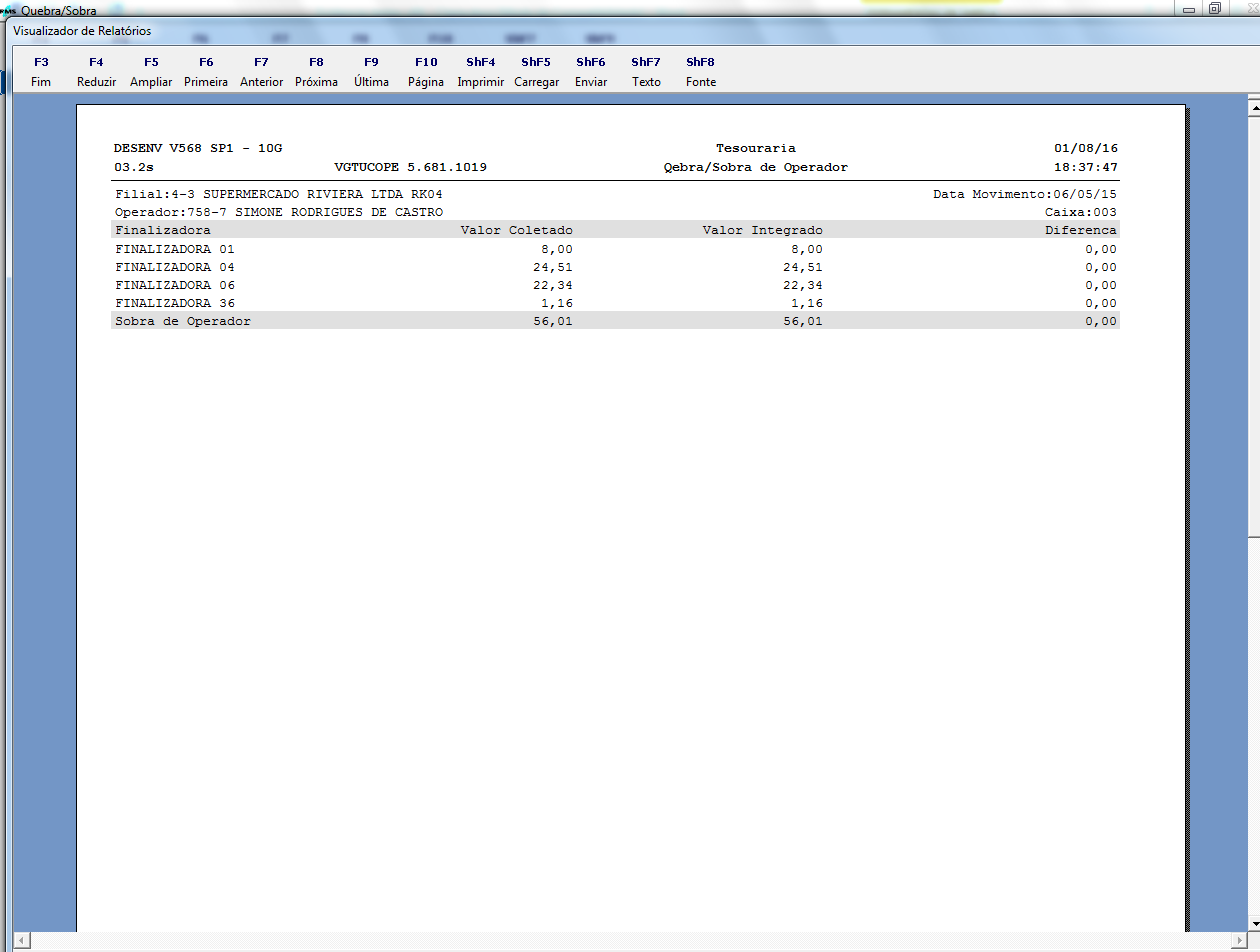1260x952 pixels.
Task: Click the Valor Coletado column header
Action: point(517,230)
